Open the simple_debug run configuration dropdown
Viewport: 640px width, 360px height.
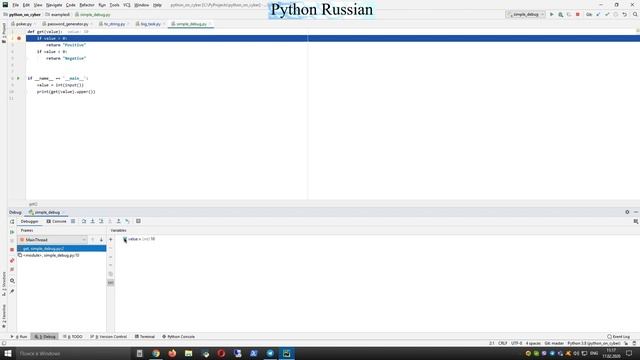[x=525, y=14]
